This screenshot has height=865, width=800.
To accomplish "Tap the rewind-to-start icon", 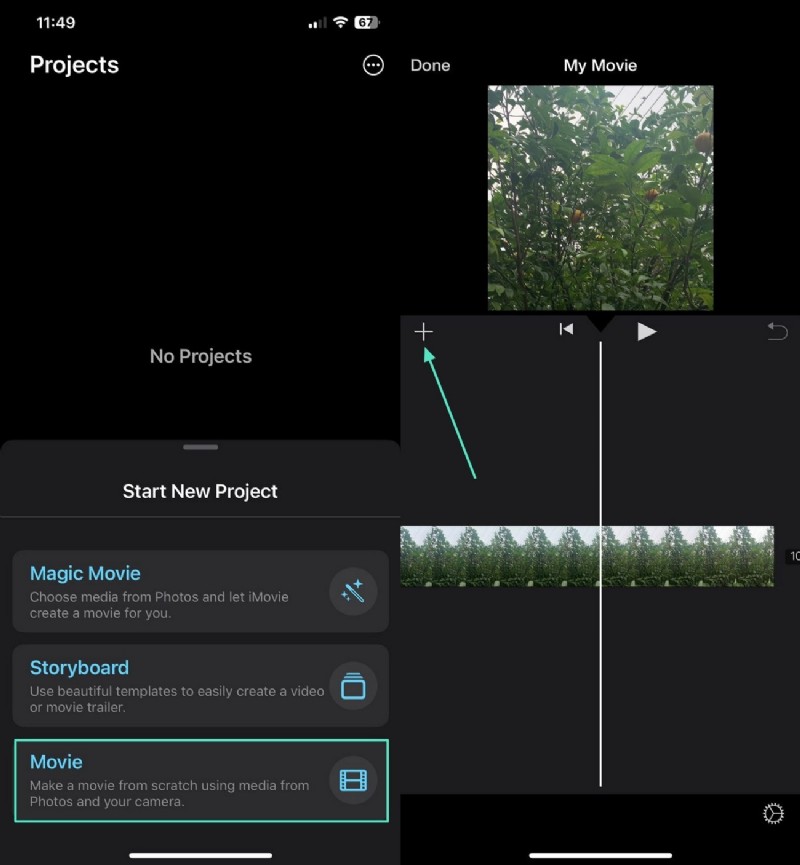I will (x=566, y=328).
